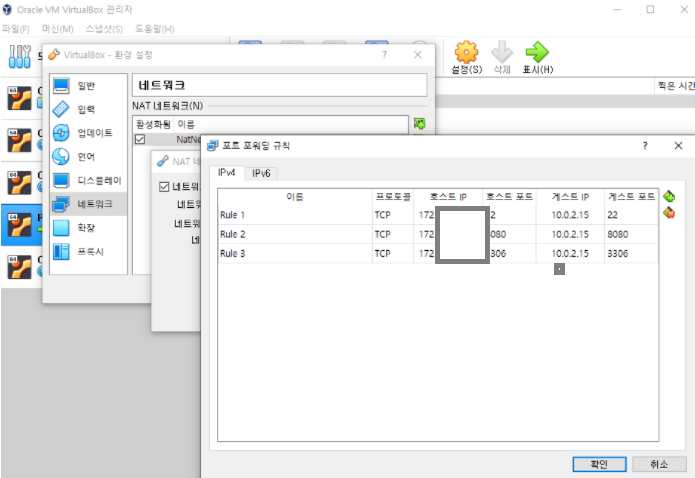The image size is (695, 478).
Task: Select 디스플레이 (Display) preferences category
Action: point(89,180)
